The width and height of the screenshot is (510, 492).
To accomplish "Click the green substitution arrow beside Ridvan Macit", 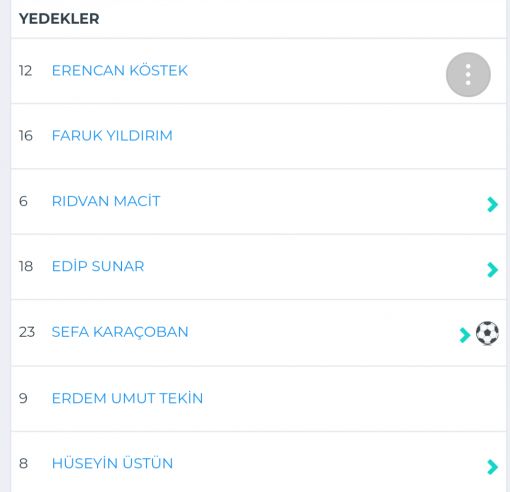I will coord(492,204).
